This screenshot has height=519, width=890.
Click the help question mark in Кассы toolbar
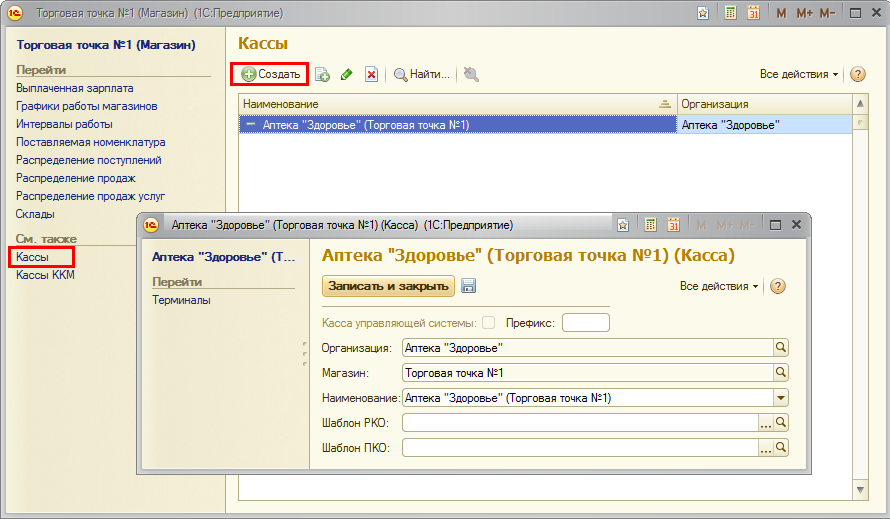[x=857, y=74]
